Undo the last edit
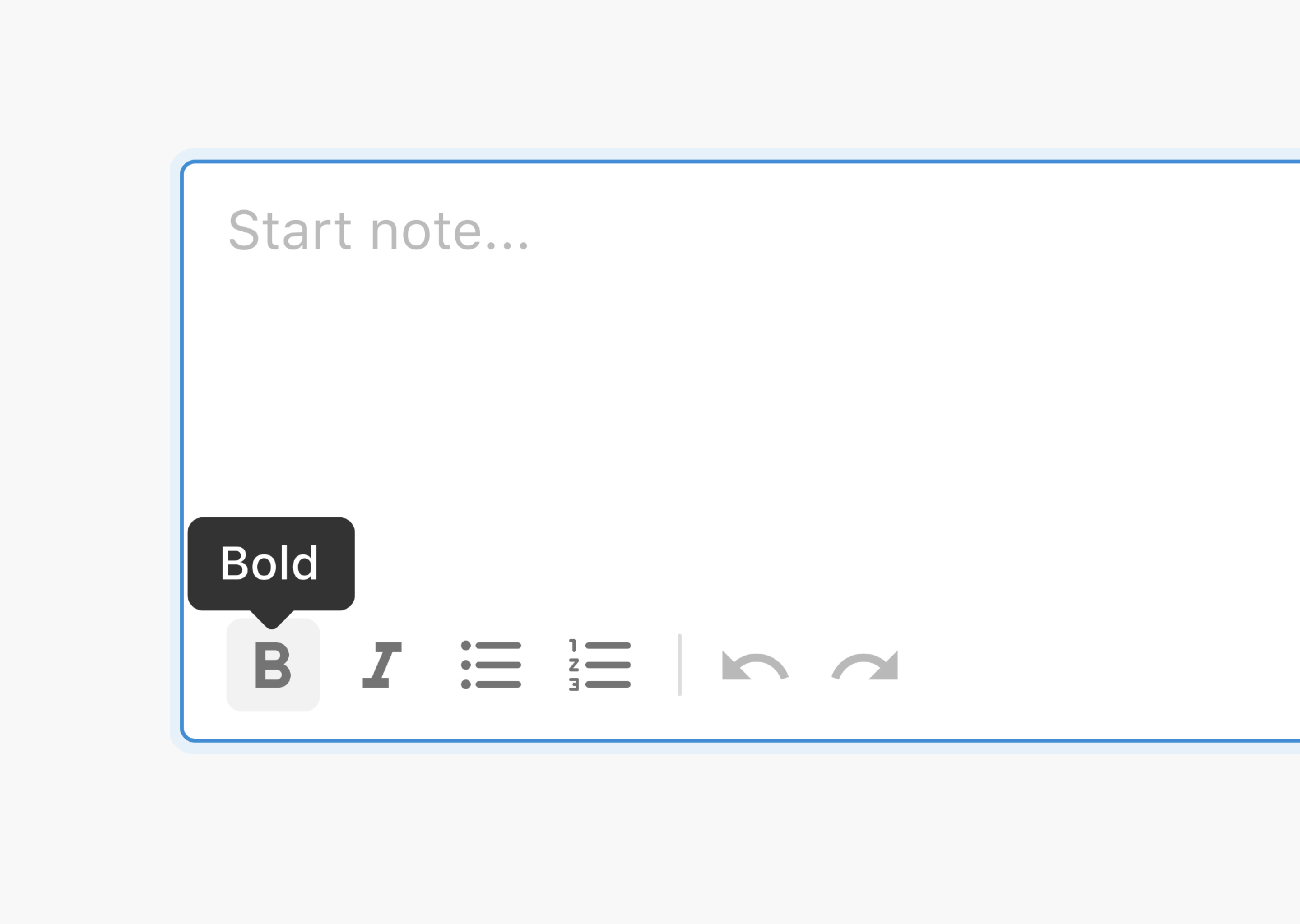Viewport: 1300px width, 924px height. tap(755, 665)
